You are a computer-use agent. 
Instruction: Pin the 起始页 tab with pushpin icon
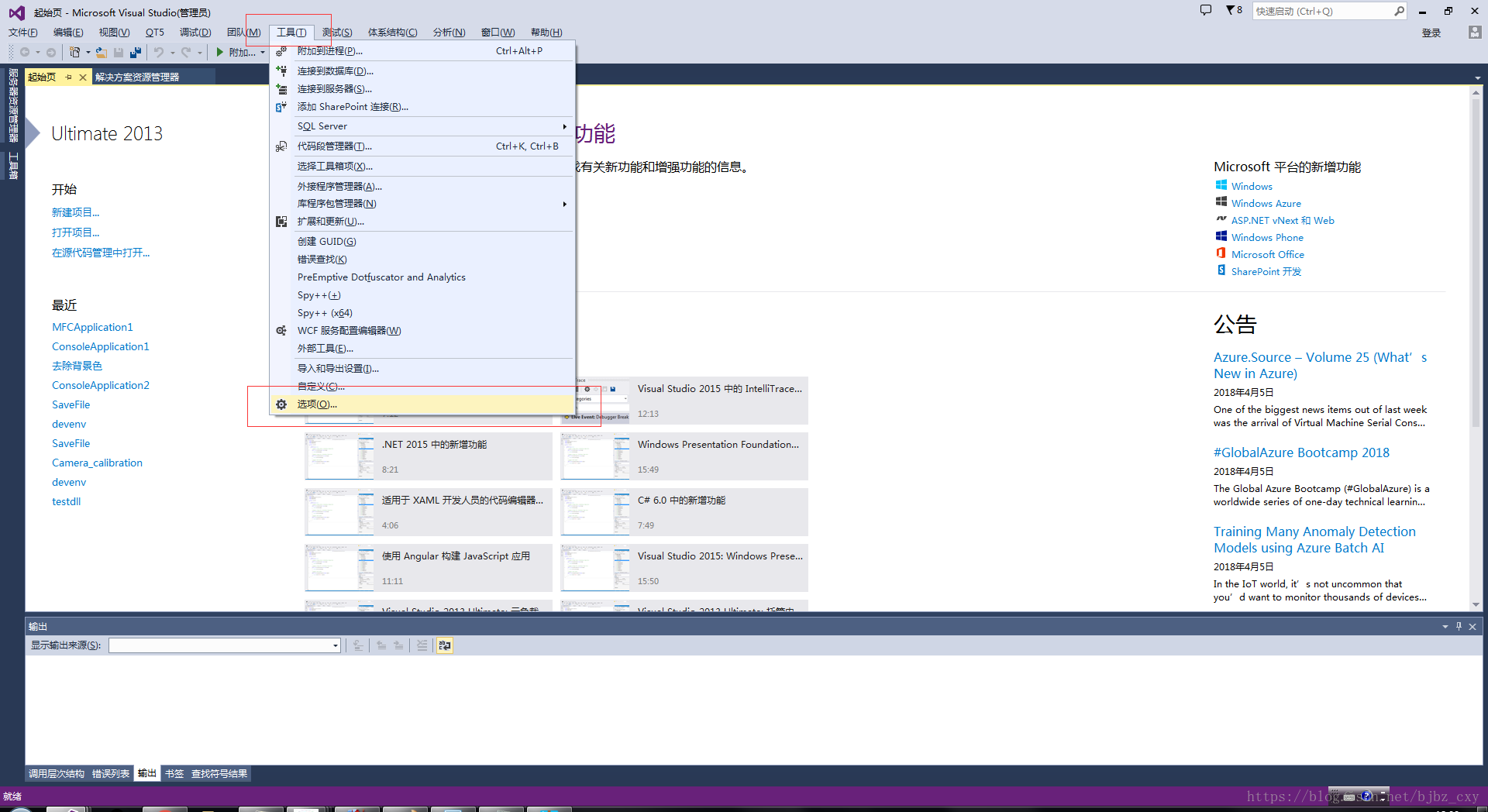coord(68,77)
